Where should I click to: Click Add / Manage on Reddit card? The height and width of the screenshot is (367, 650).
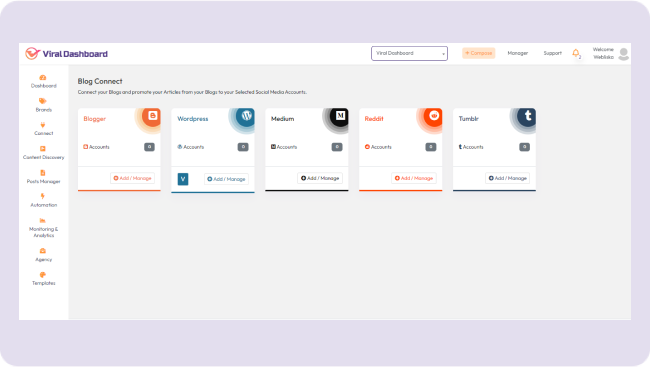click(414, 178)
